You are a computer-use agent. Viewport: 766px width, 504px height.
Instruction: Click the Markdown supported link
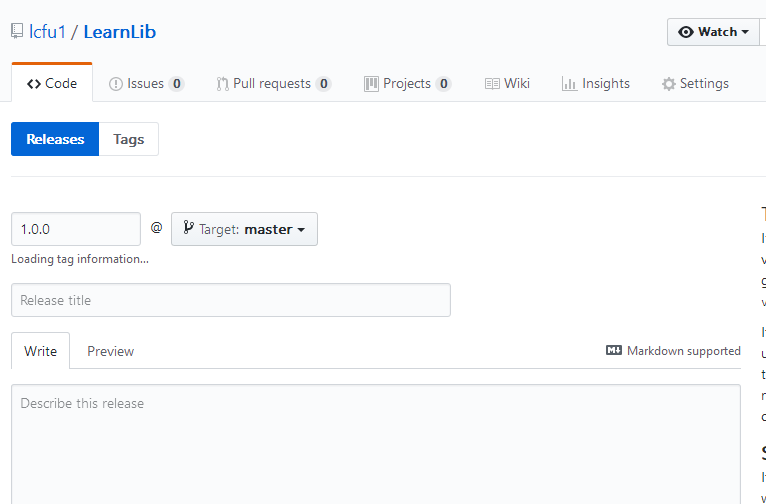tap(673, 351)
